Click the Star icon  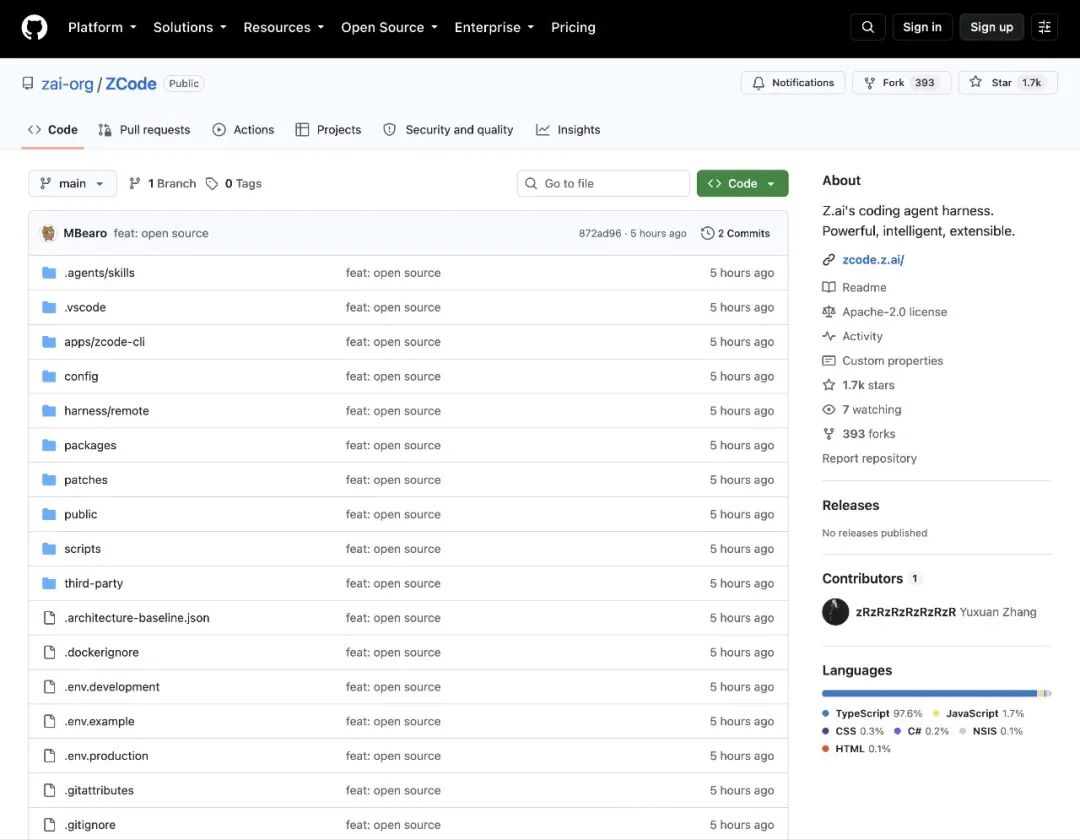(x=975, y=82)
